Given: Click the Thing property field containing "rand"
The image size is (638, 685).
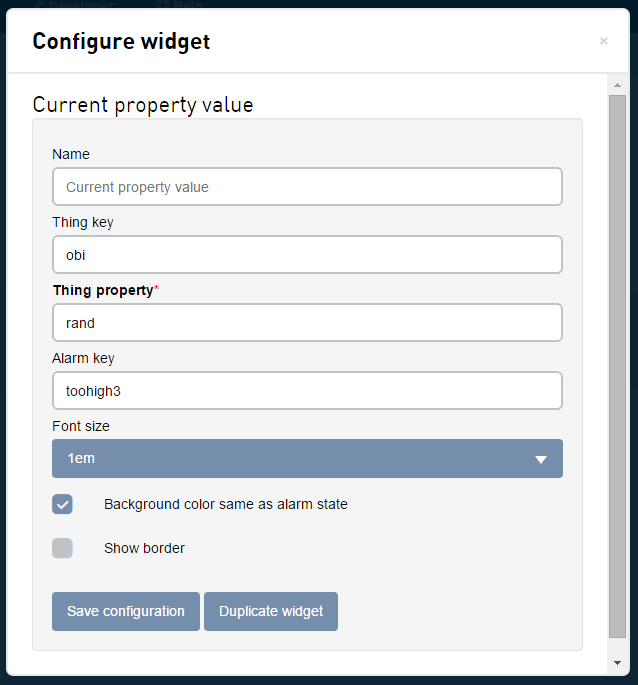Looking at the screenshot, I should [x=307, y=323].
